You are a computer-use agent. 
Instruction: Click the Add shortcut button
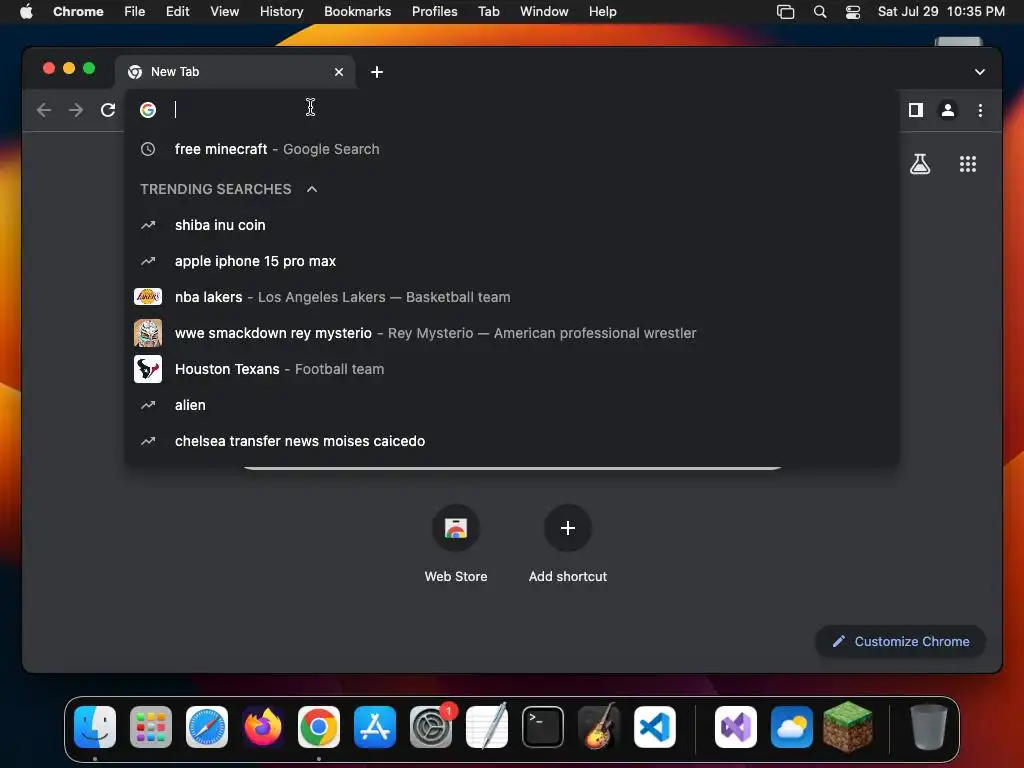click(x=568, y=543)
